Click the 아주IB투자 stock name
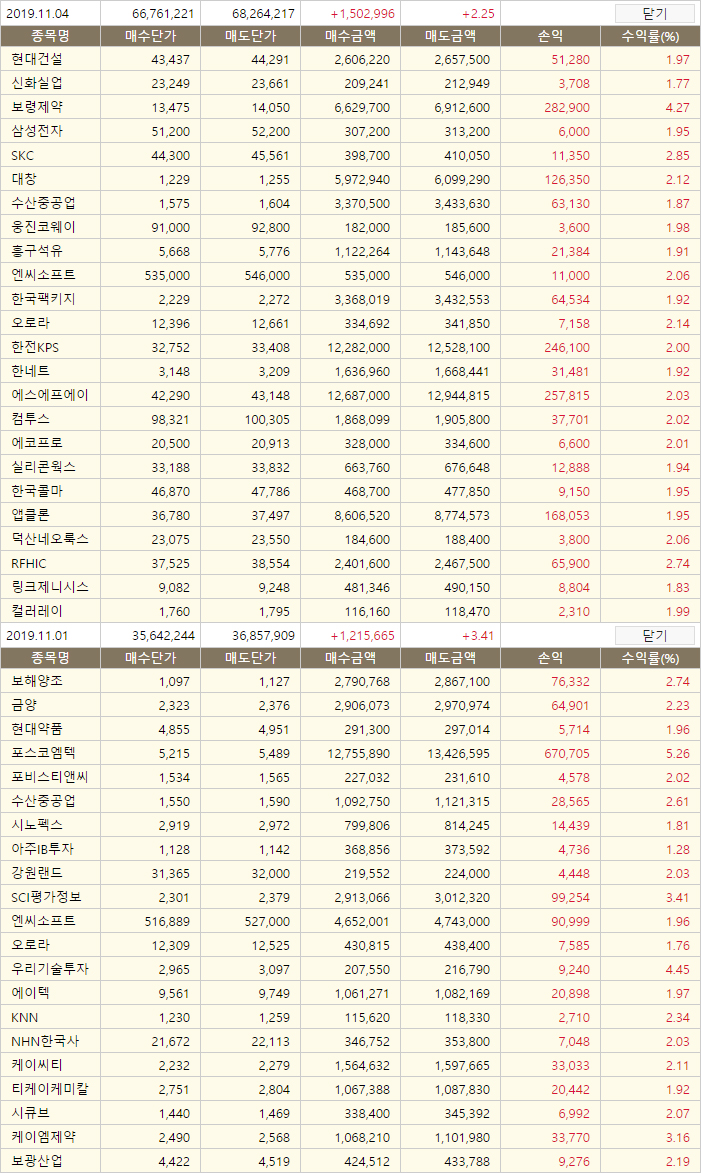The width and height of the screenshot is (701, 1173). tap(43, 849)
